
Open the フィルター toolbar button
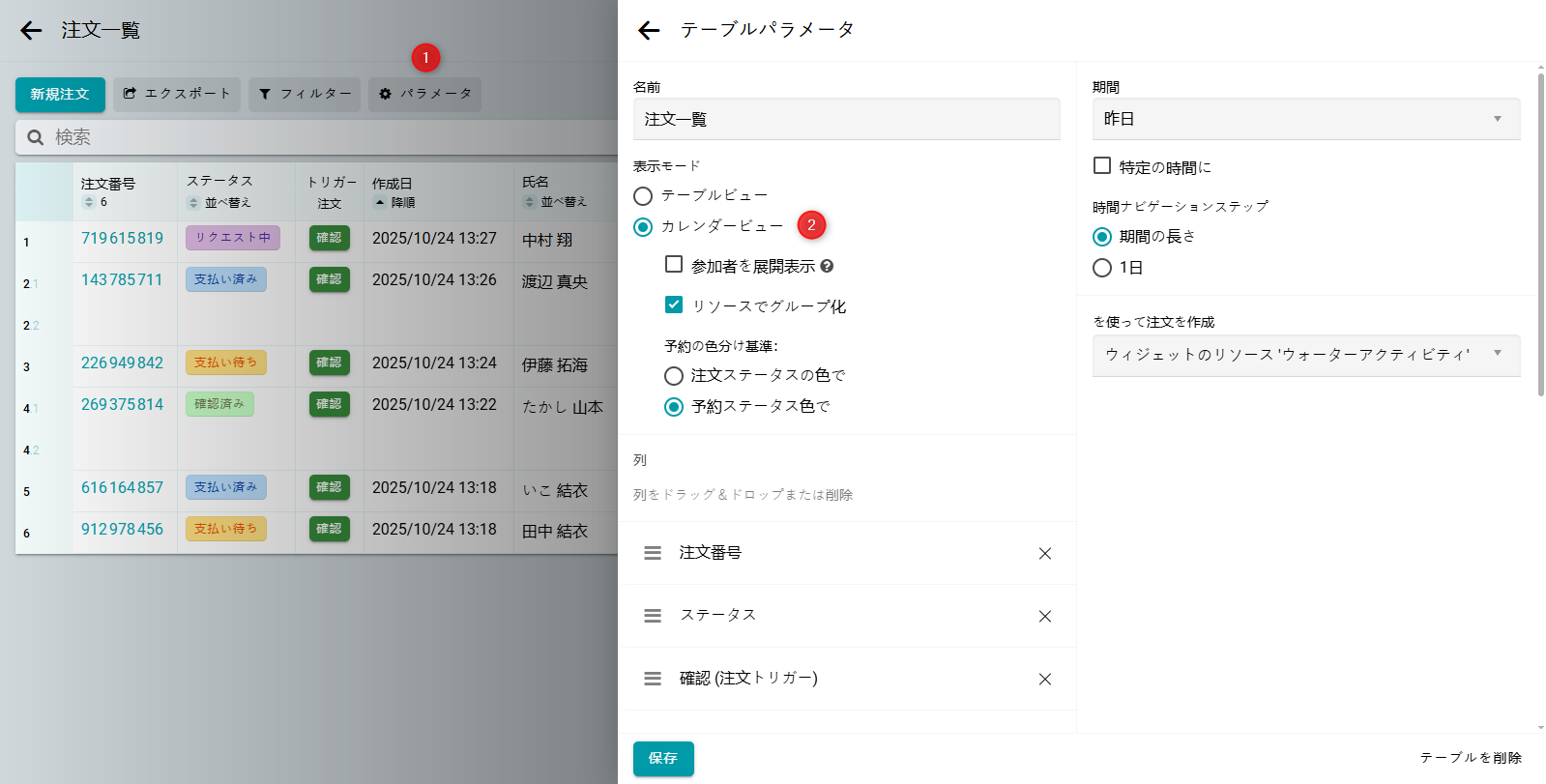[x=305, y=94]
